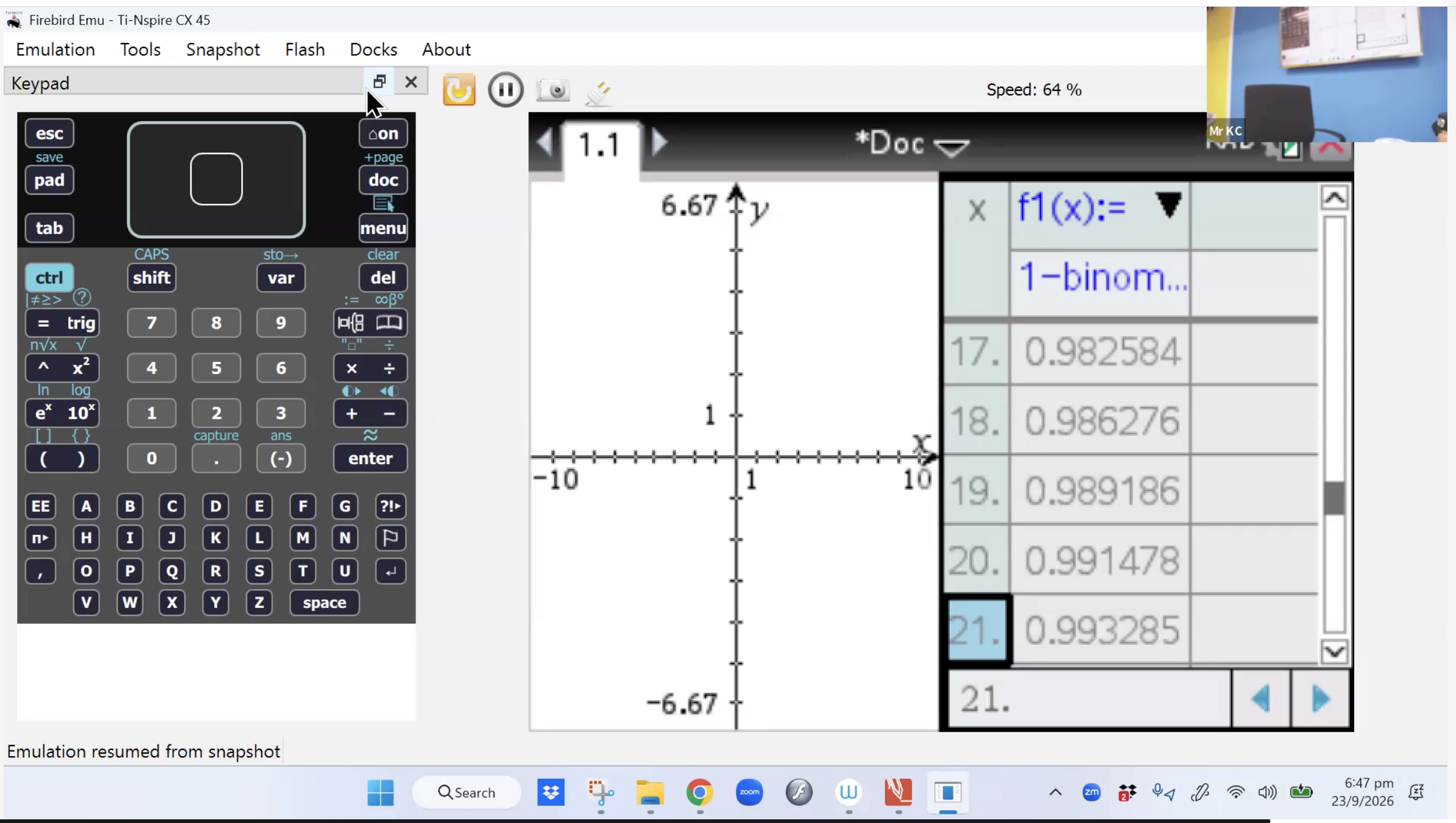Float the Keypad dock panel

pos(379,82)
